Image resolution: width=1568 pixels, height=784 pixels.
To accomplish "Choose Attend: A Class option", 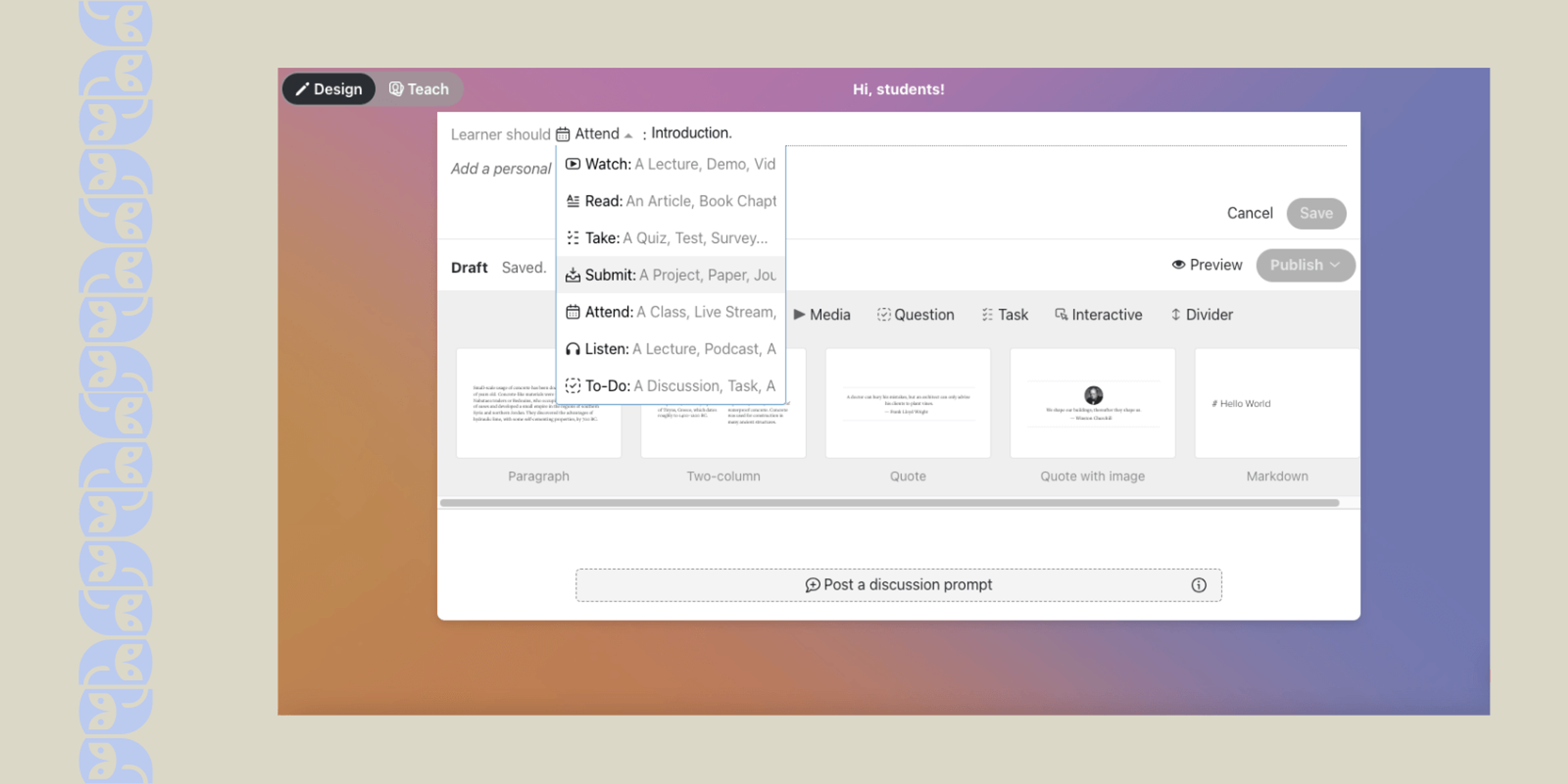I will coord(670,312).
